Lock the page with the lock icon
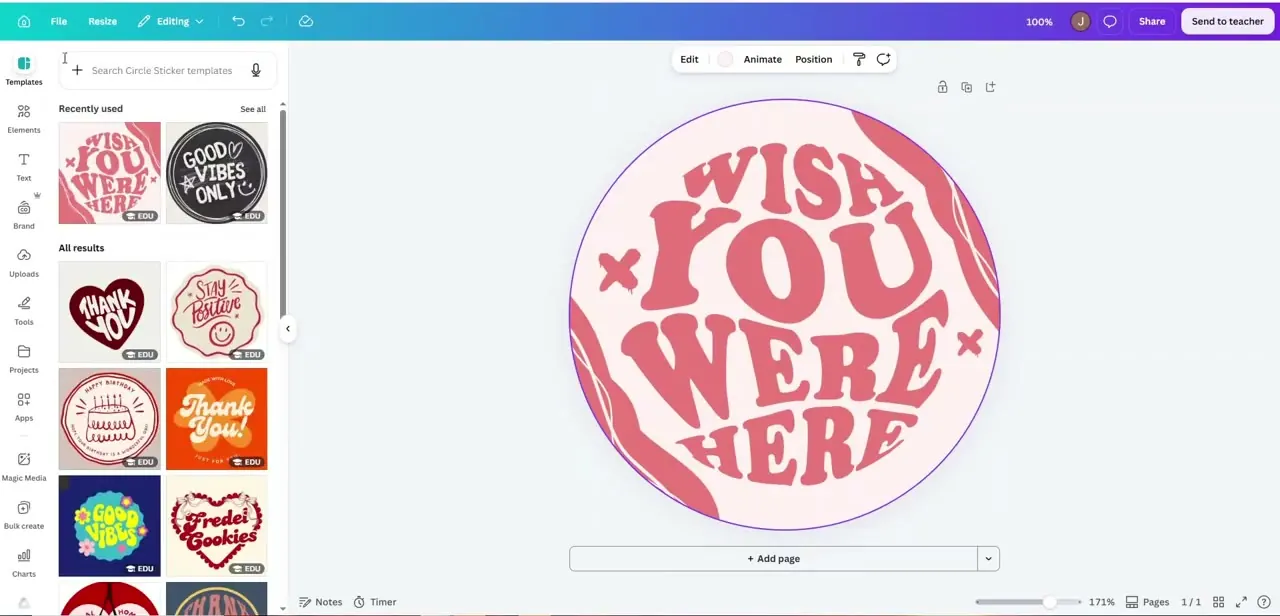The height and width of the screenshot is (616, 1280). (x=942, y=87)
